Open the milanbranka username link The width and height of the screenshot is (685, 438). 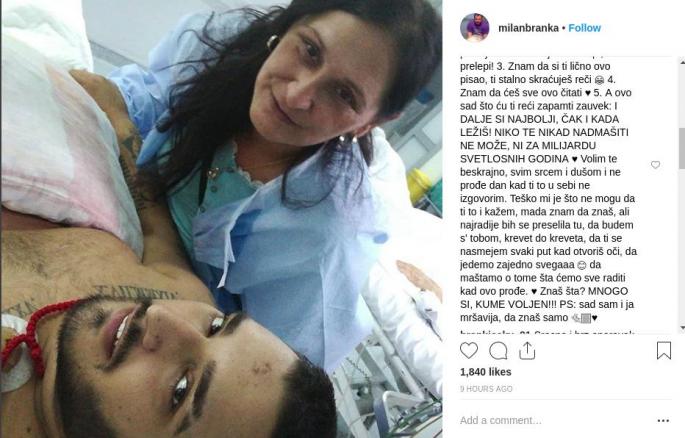[528, 28]
